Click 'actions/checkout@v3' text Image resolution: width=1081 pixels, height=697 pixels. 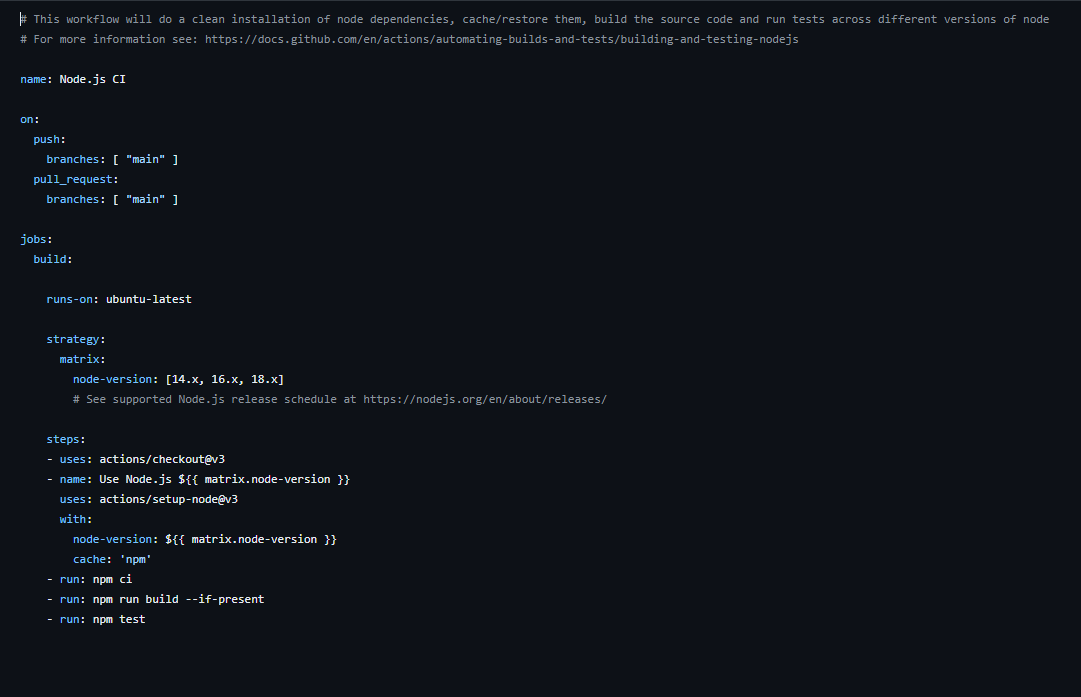click(x=162, y=459)
